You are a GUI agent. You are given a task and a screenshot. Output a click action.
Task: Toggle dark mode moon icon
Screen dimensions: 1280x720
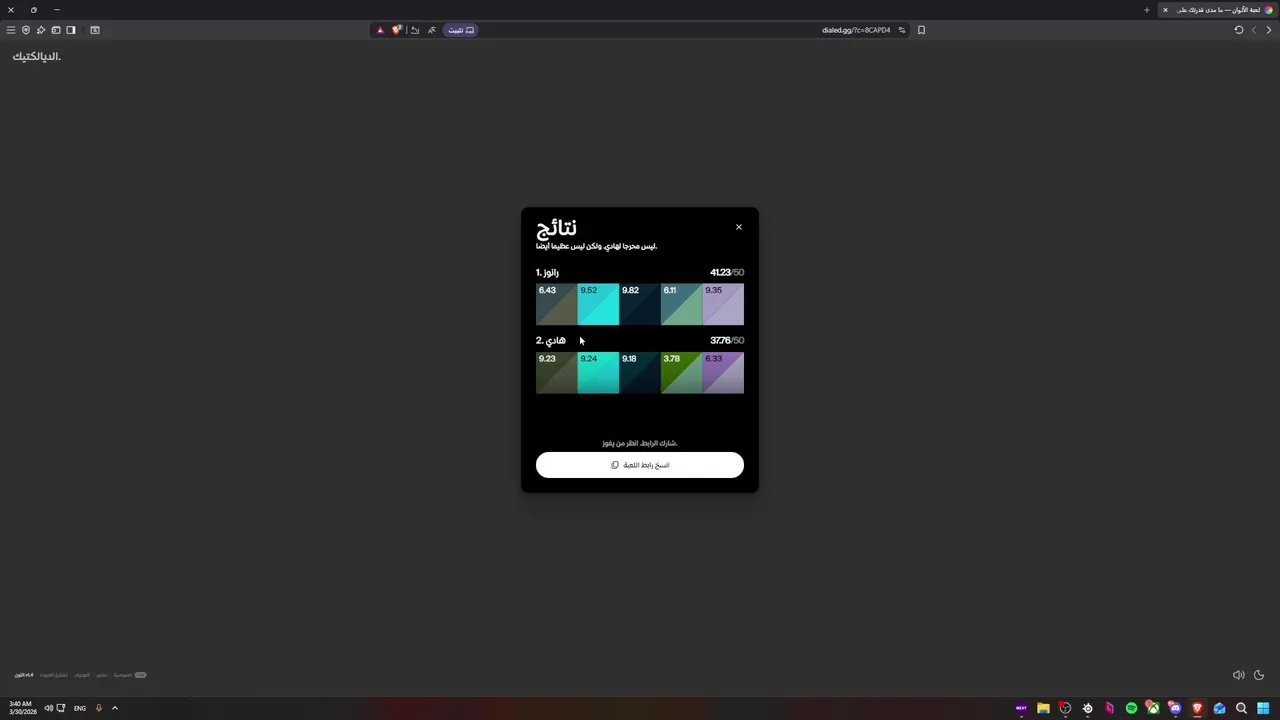pos(1259,675)
